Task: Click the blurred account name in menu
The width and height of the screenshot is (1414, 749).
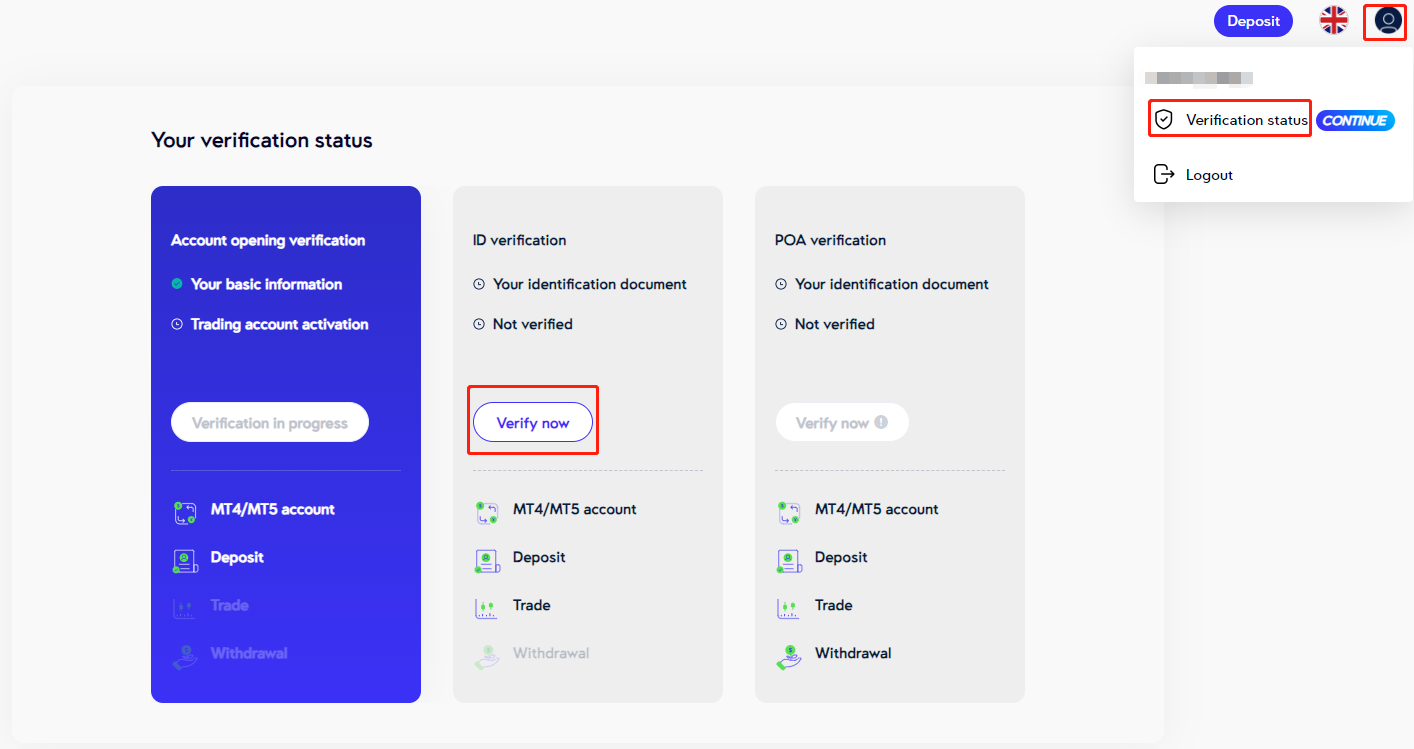Action: 1199,78
